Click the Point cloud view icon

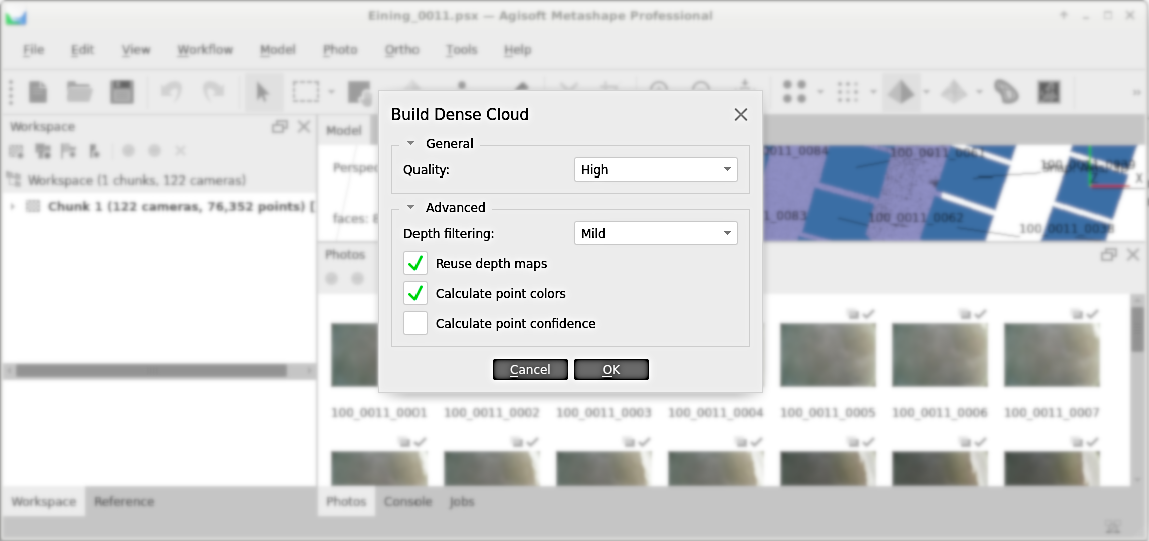794,92
